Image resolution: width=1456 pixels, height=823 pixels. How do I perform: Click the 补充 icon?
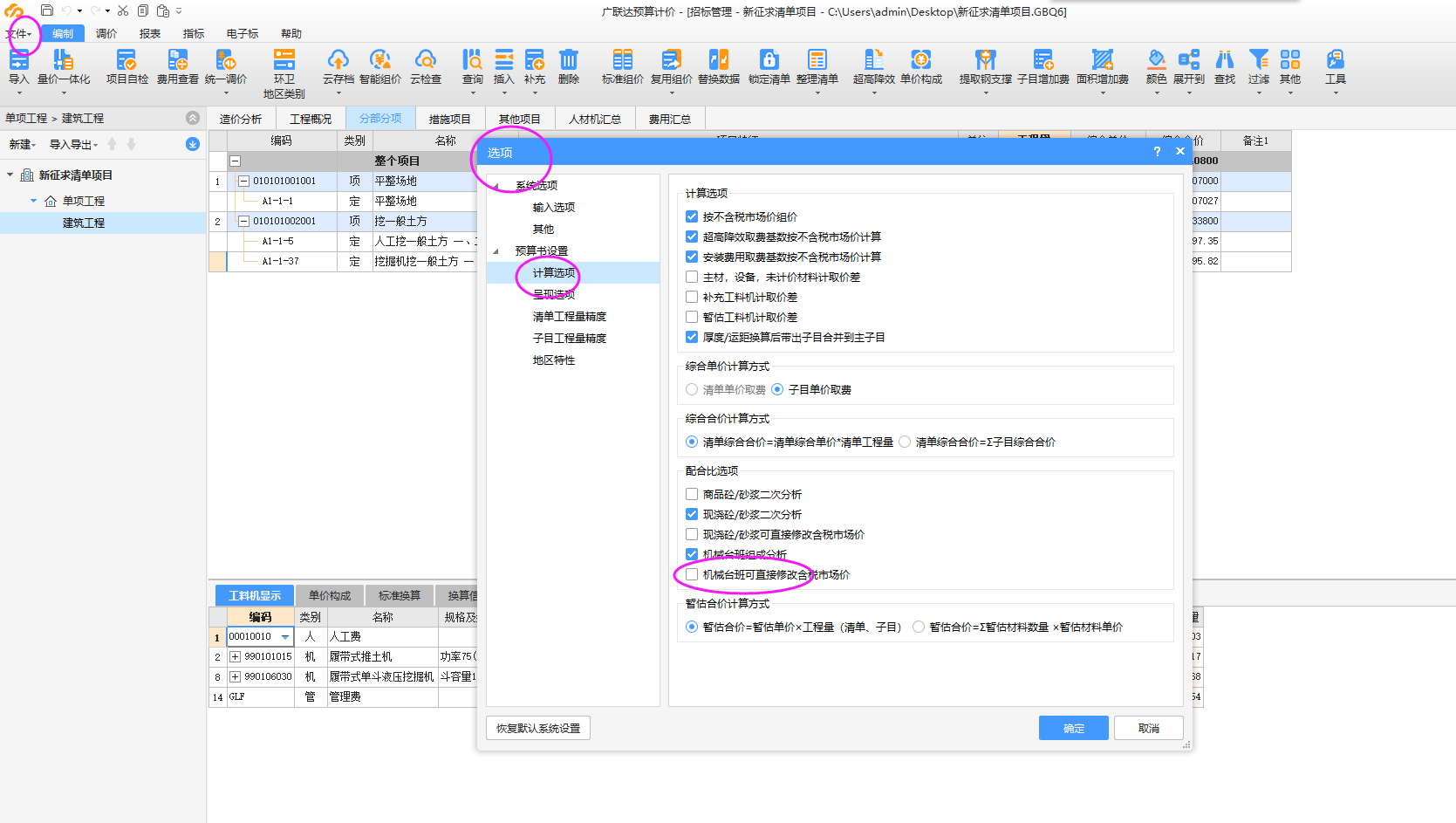coord(535,59)
